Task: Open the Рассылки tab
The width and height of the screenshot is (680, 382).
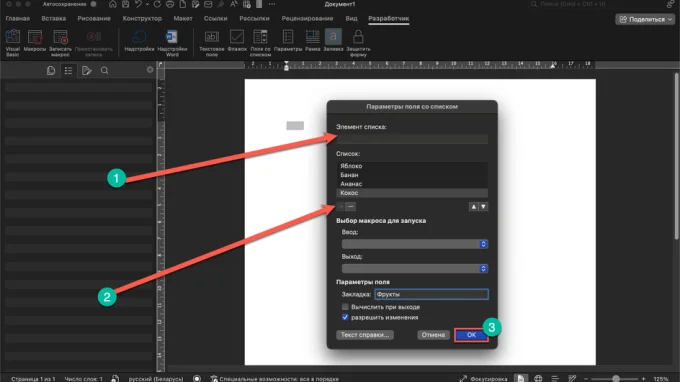Action: (x=255, y=19)
